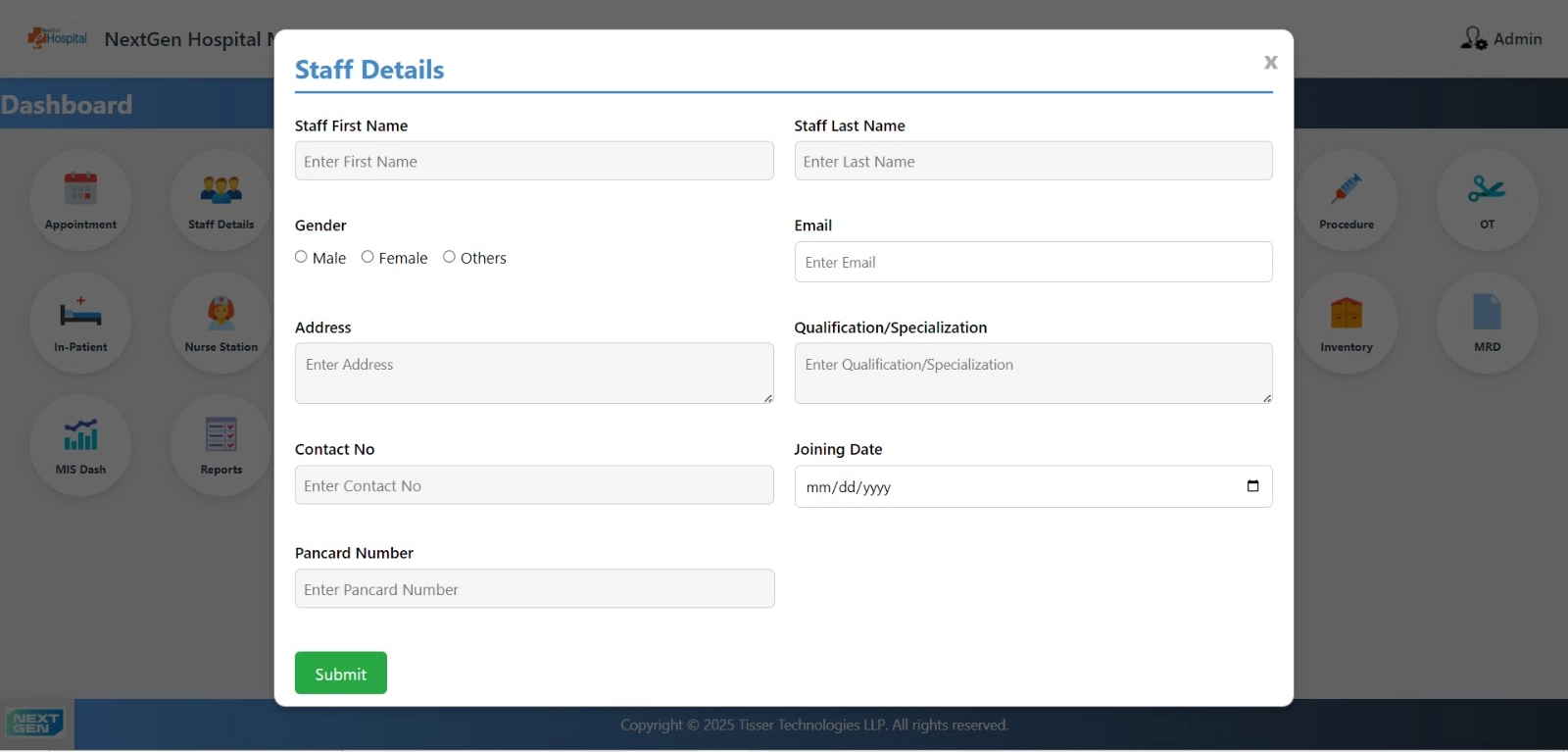
Task: Click the copyright Tisser Technologies text
Action: coord(814,726)
